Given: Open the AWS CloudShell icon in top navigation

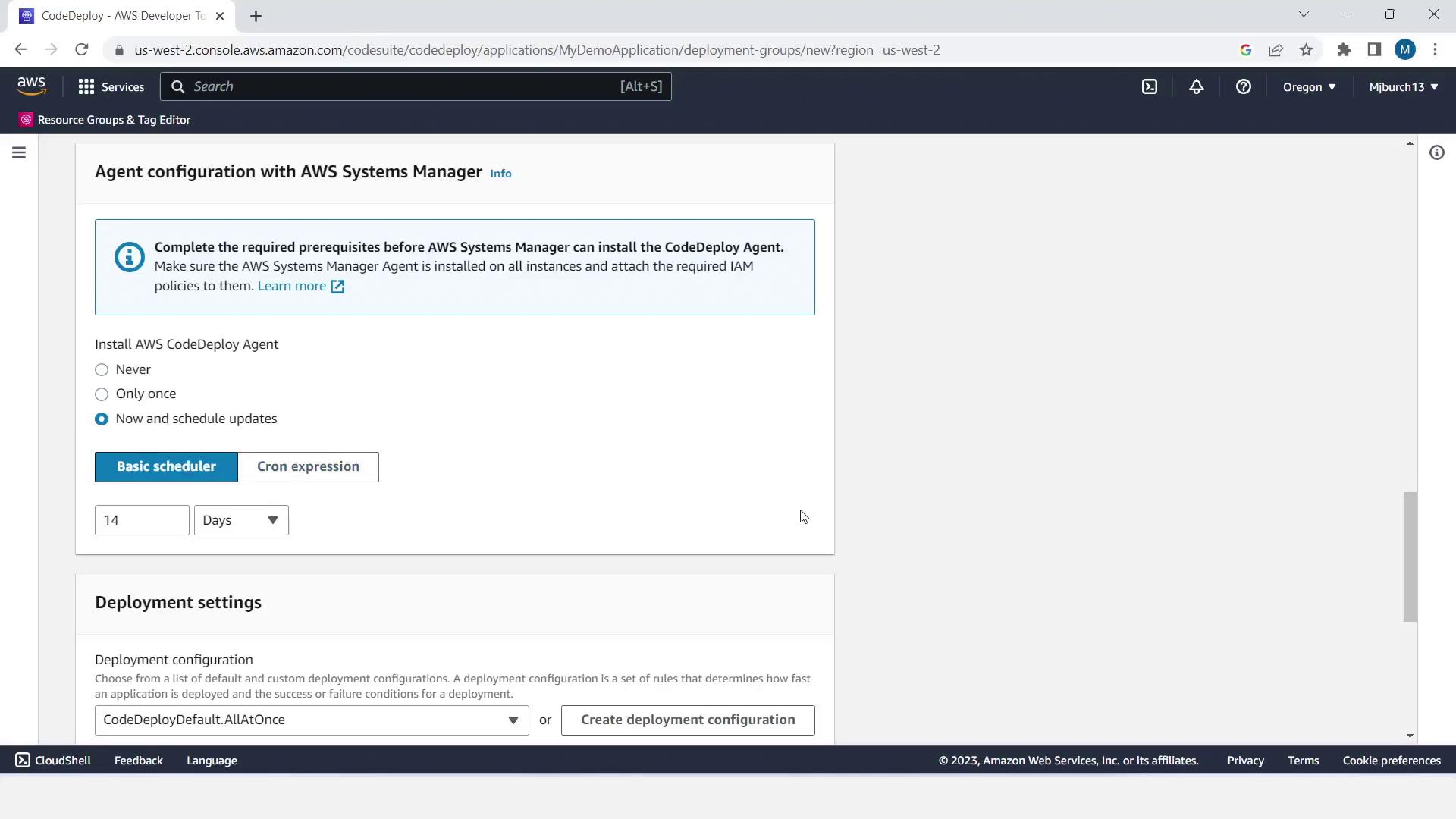Looking at the screenshot, I should [1150, 86].
